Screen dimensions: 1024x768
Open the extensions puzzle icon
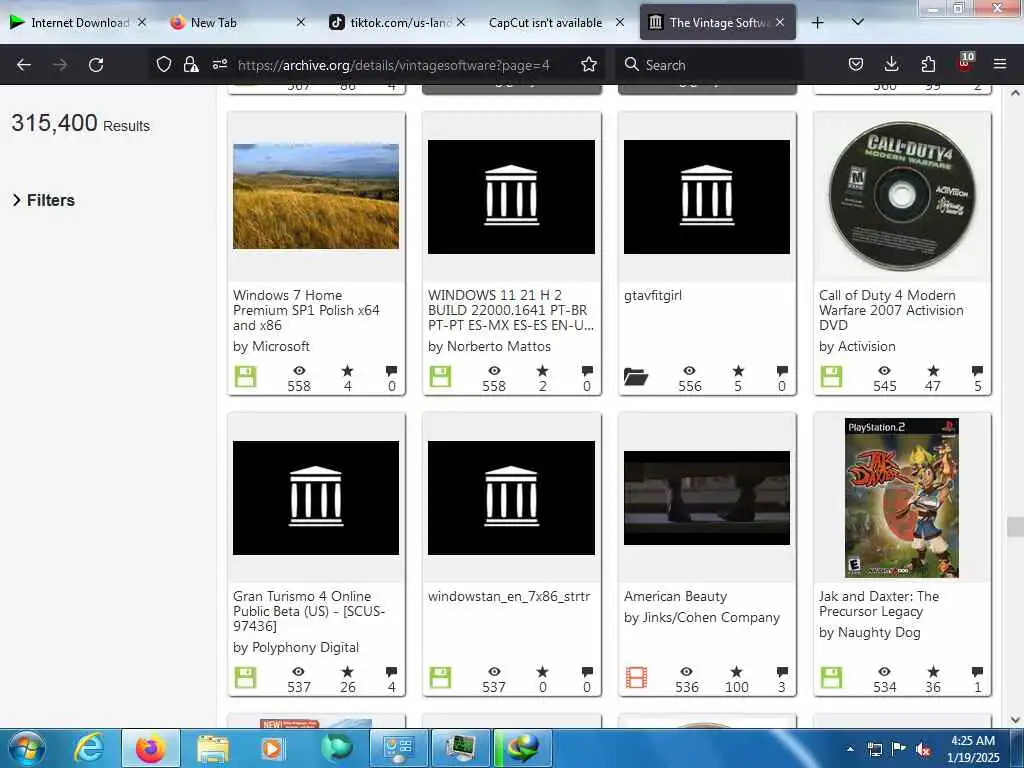928,64
